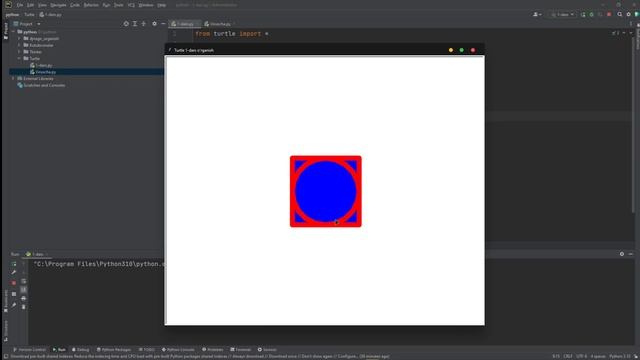Image resolution: width=640 pixels, height=360 pixels.
Task: Open the Debug tool window
Action: pos(80,350)
